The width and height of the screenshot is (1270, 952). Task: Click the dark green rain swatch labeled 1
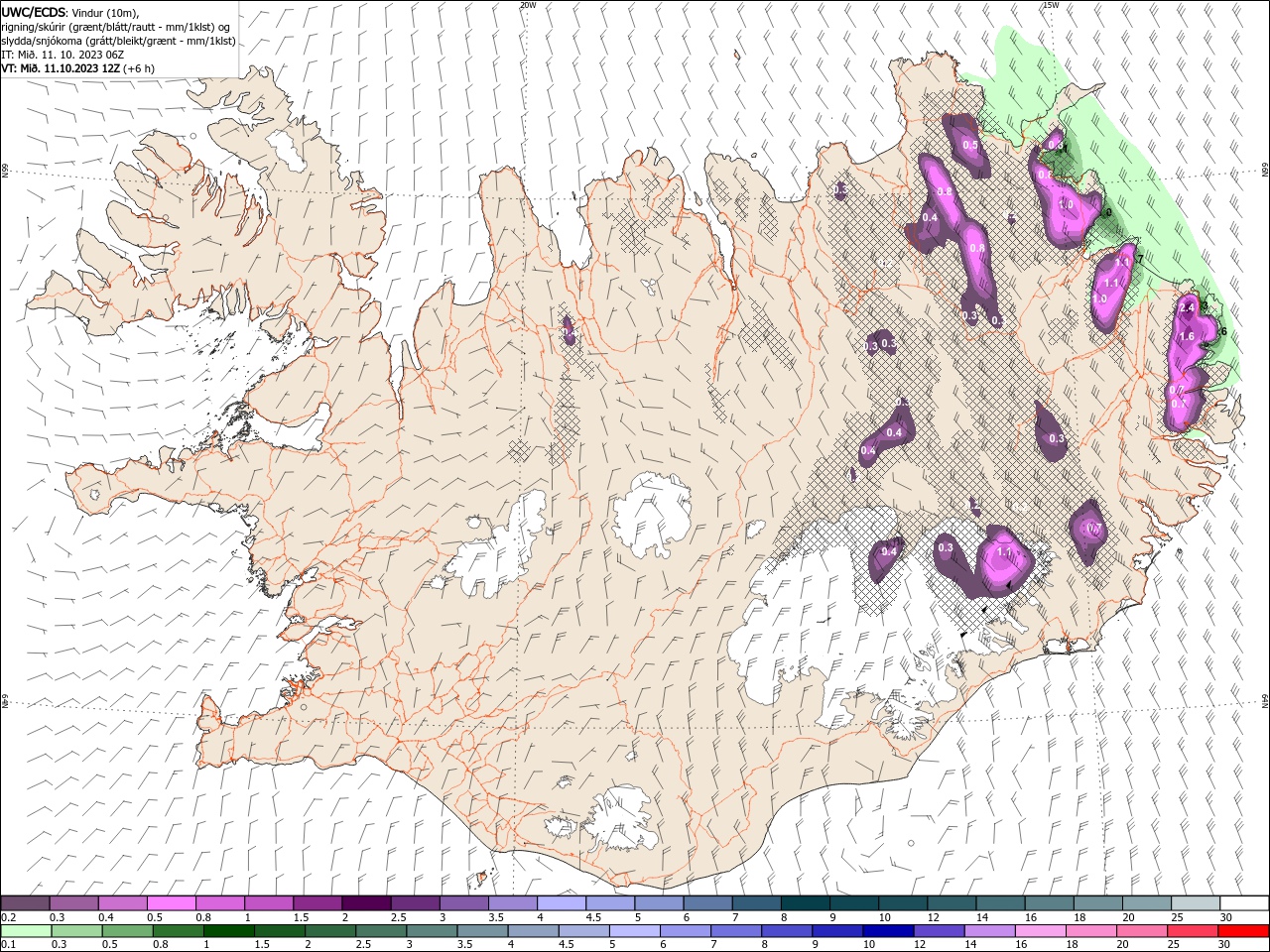tap(228, 931)
